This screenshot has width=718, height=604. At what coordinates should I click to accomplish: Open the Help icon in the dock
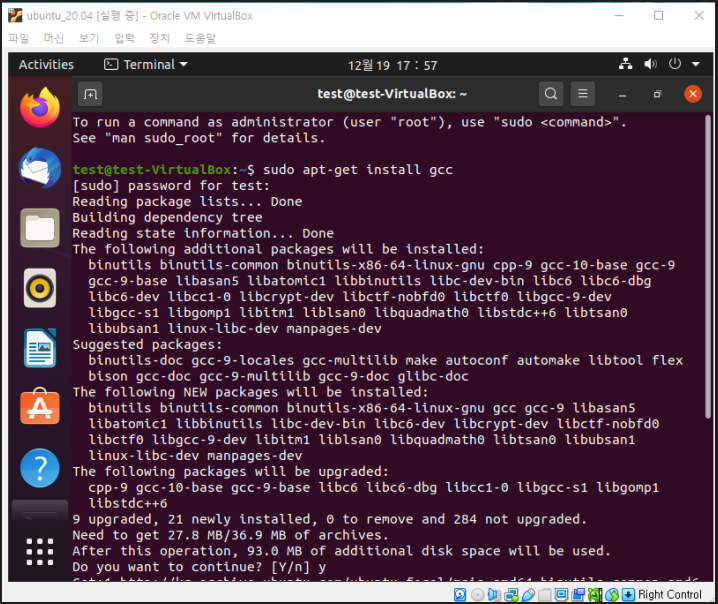[x=40, y=468]
